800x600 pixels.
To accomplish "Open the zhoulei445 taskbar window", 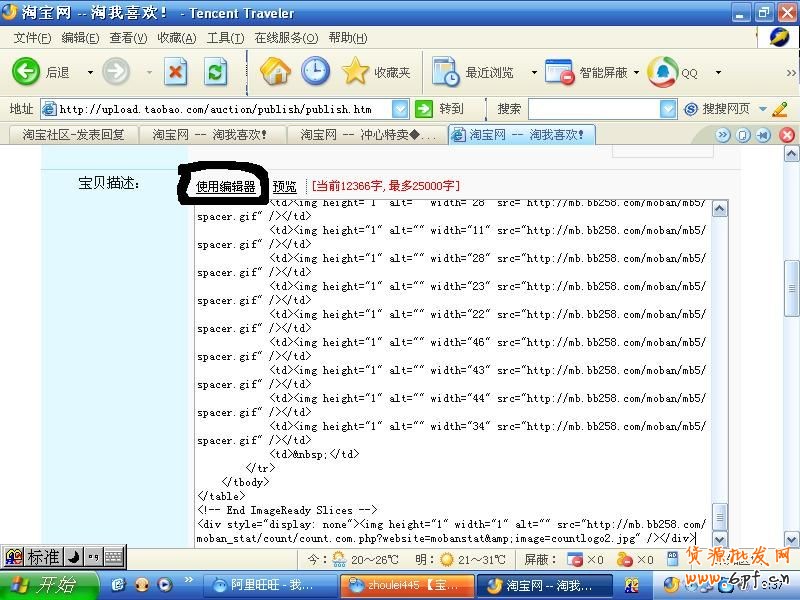I will coord(407,585).
